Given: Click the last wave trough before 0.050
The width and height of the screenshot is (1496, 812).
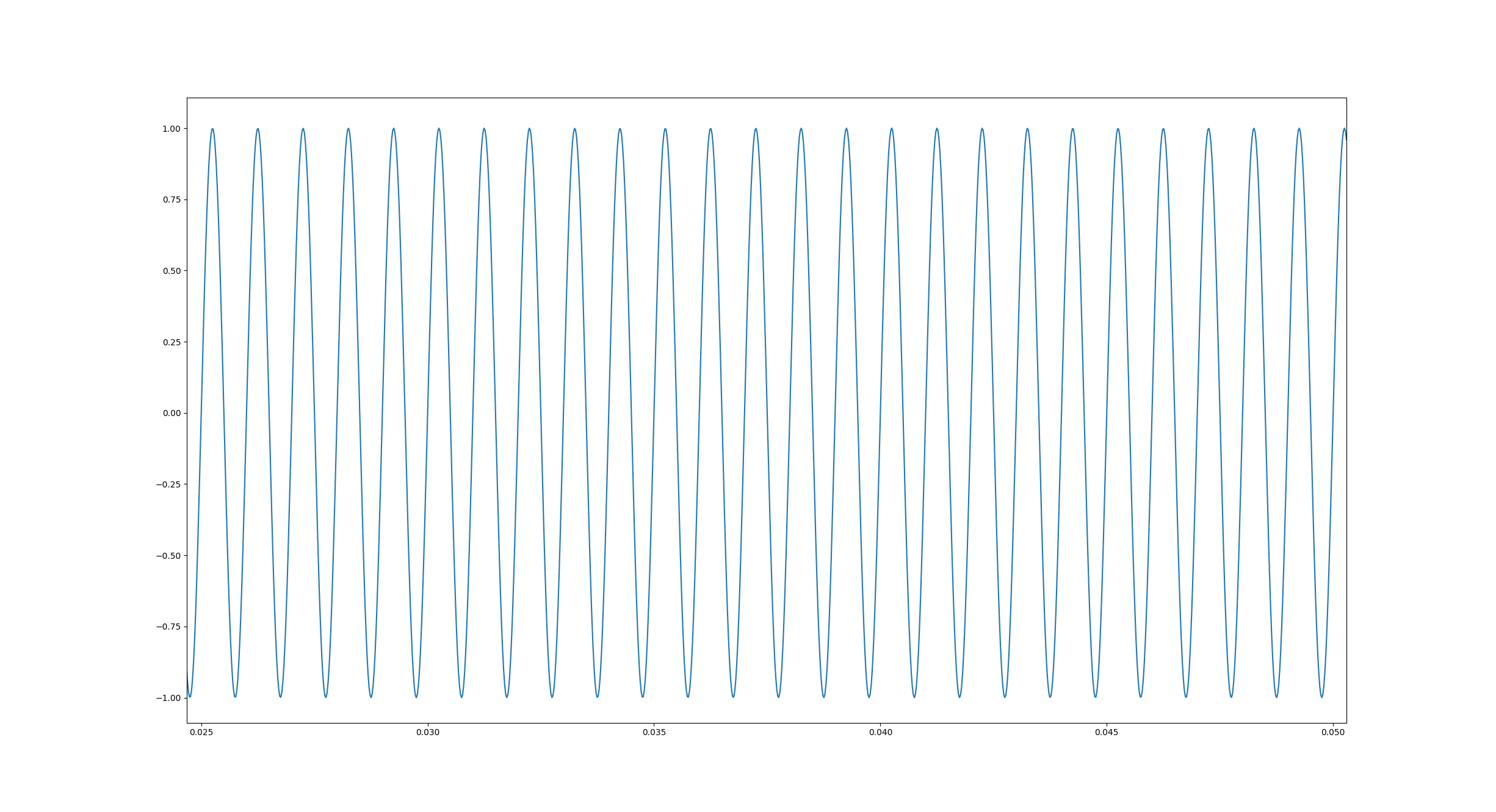Looking at the screenshot, I should [x=1322, y=697].
